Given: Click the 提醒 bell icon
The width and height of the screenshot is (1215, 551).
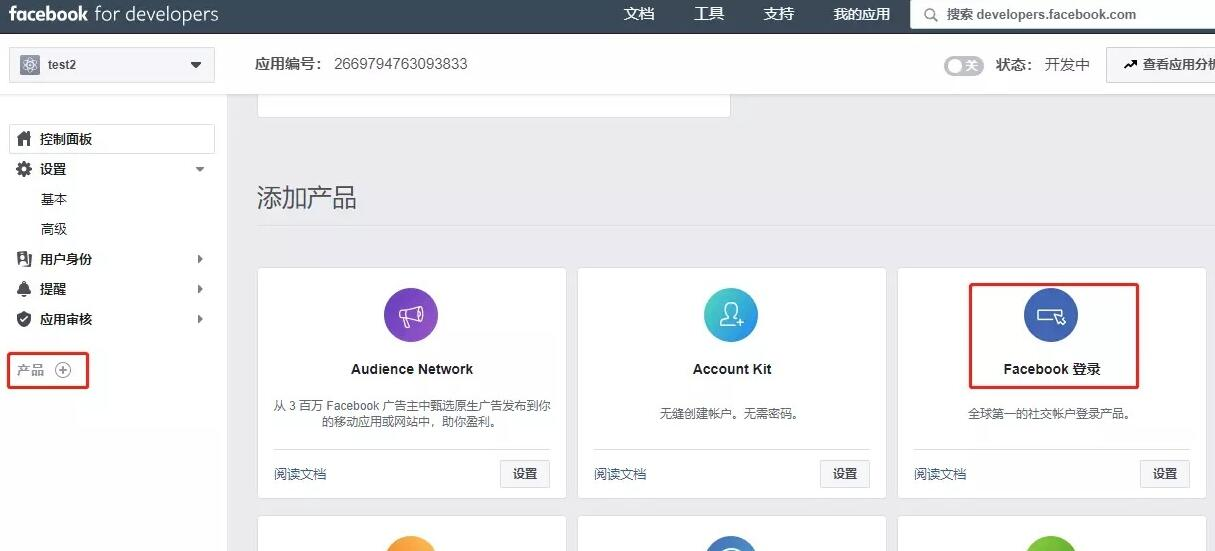Looking at the screenshot, I should click(x=25, y=289).
